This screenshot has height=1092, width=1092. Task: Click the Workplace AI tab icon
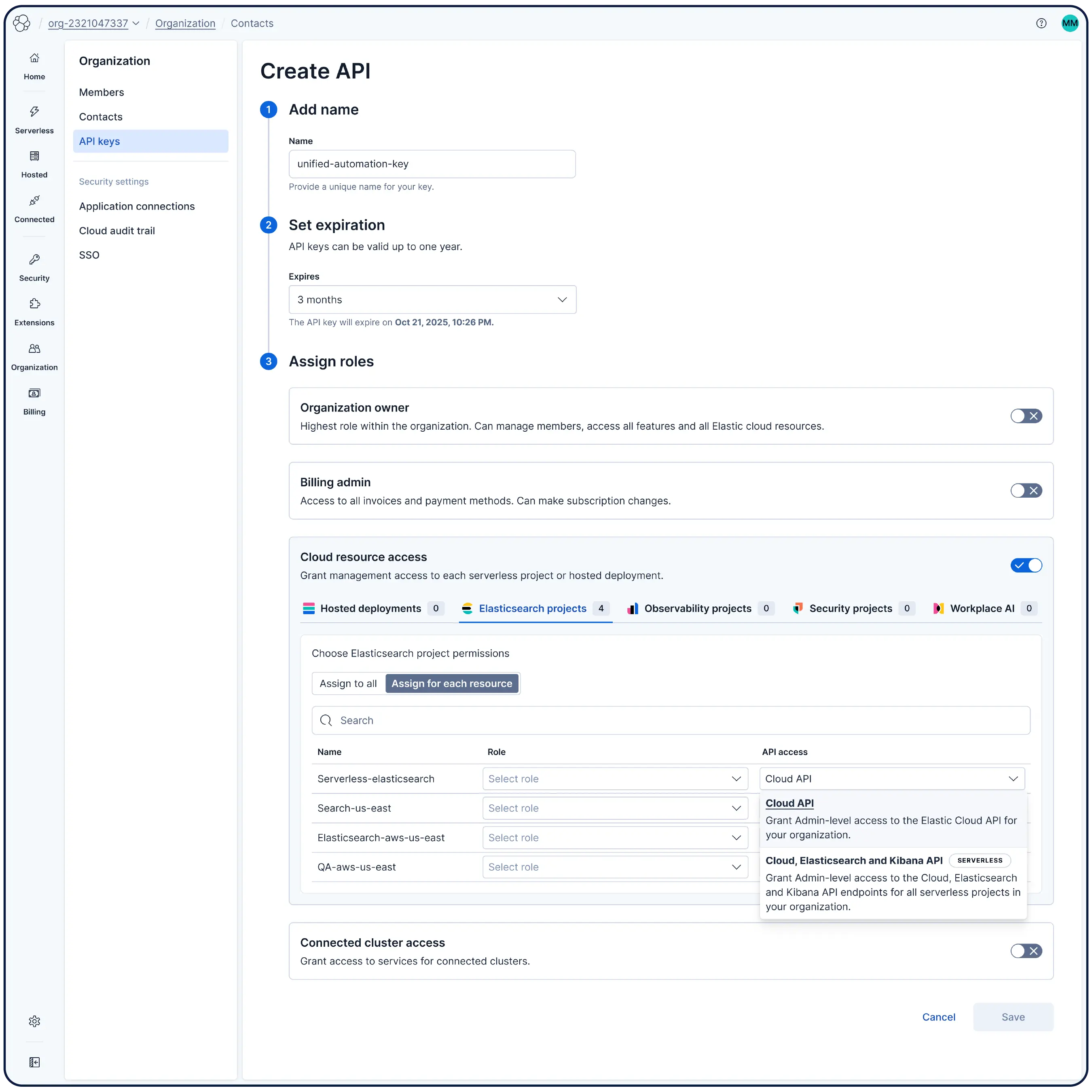tap(938, 609)
